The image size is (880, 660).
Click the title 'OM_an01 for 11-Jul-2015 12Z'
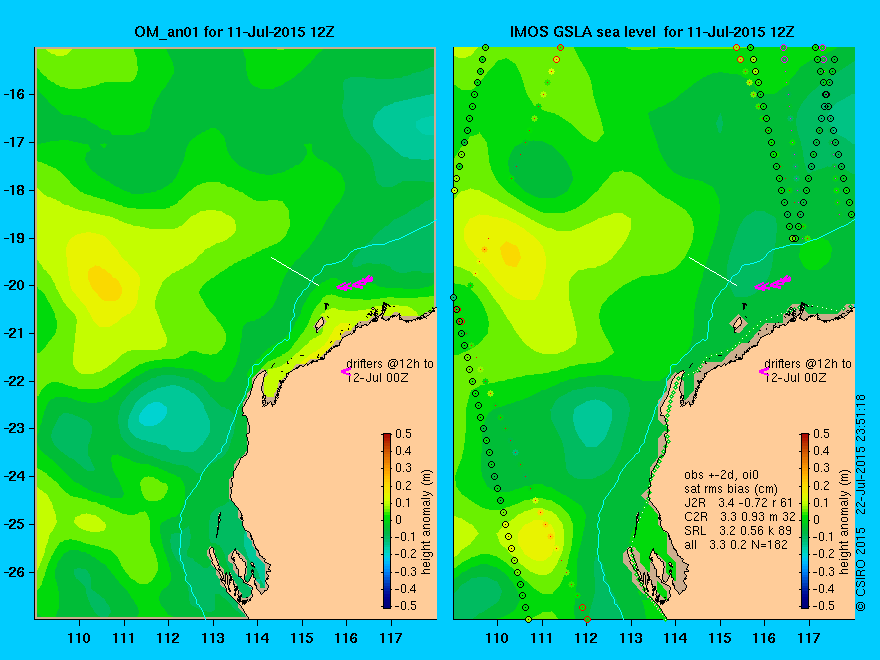pos(234,32)
